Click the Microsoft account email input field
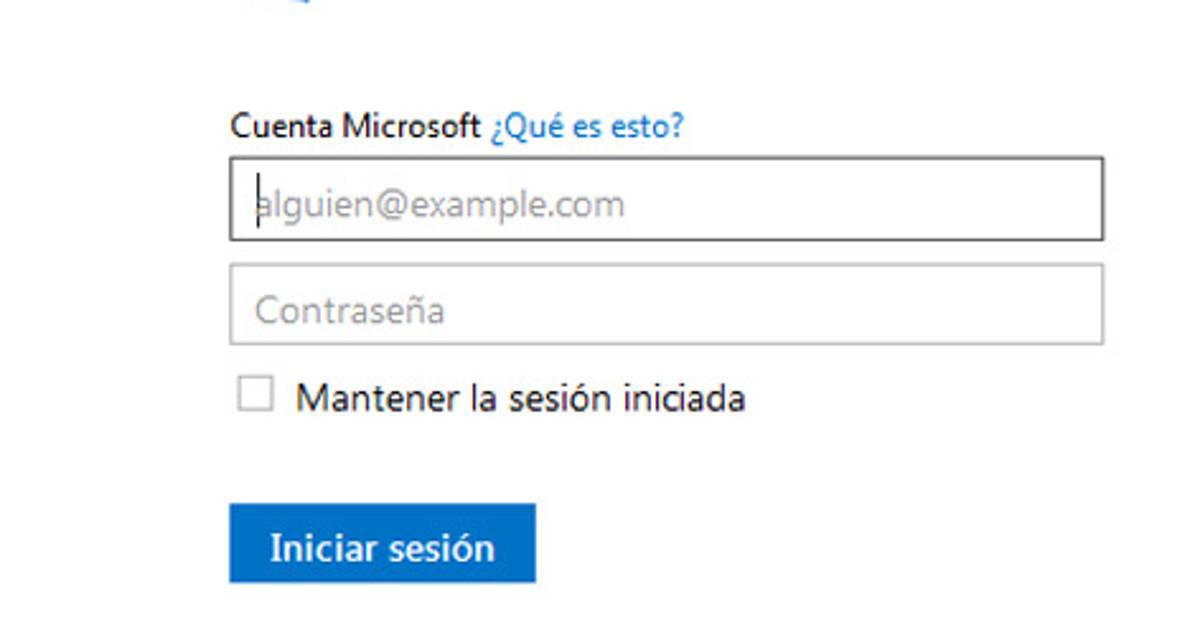Image resolution: width=1200 pixels, height=630 pixels. [x=666, y=199]
